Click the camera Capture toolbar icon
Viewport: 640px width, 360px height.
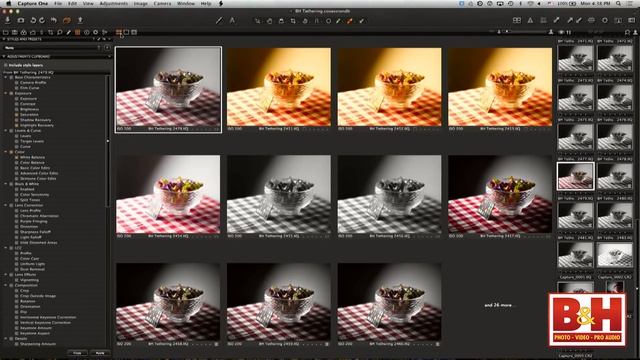[x=21, y=20]
